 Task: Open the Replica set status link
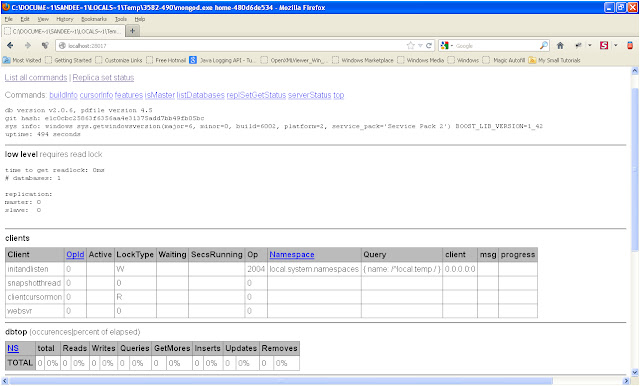click(103, 78)
